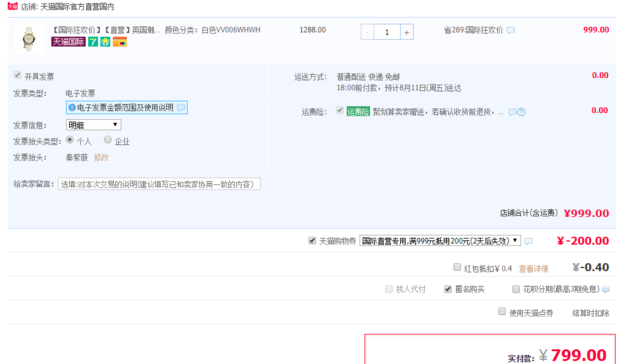Click the store name 天猫国际官方直营国内
The height and width of the screenshot is (364, 627).
(x=77, y=7)
